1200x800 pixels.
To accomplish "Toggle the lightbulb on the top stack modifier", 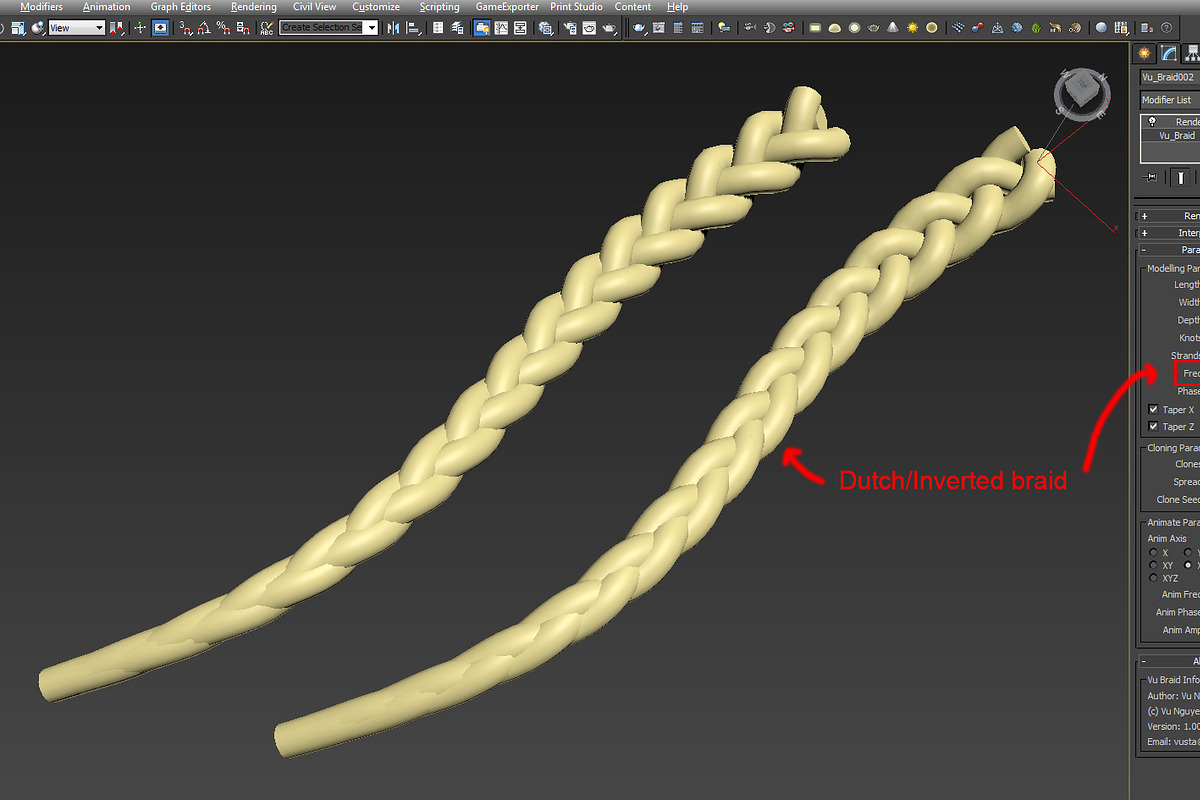I will click(1152, 122).
